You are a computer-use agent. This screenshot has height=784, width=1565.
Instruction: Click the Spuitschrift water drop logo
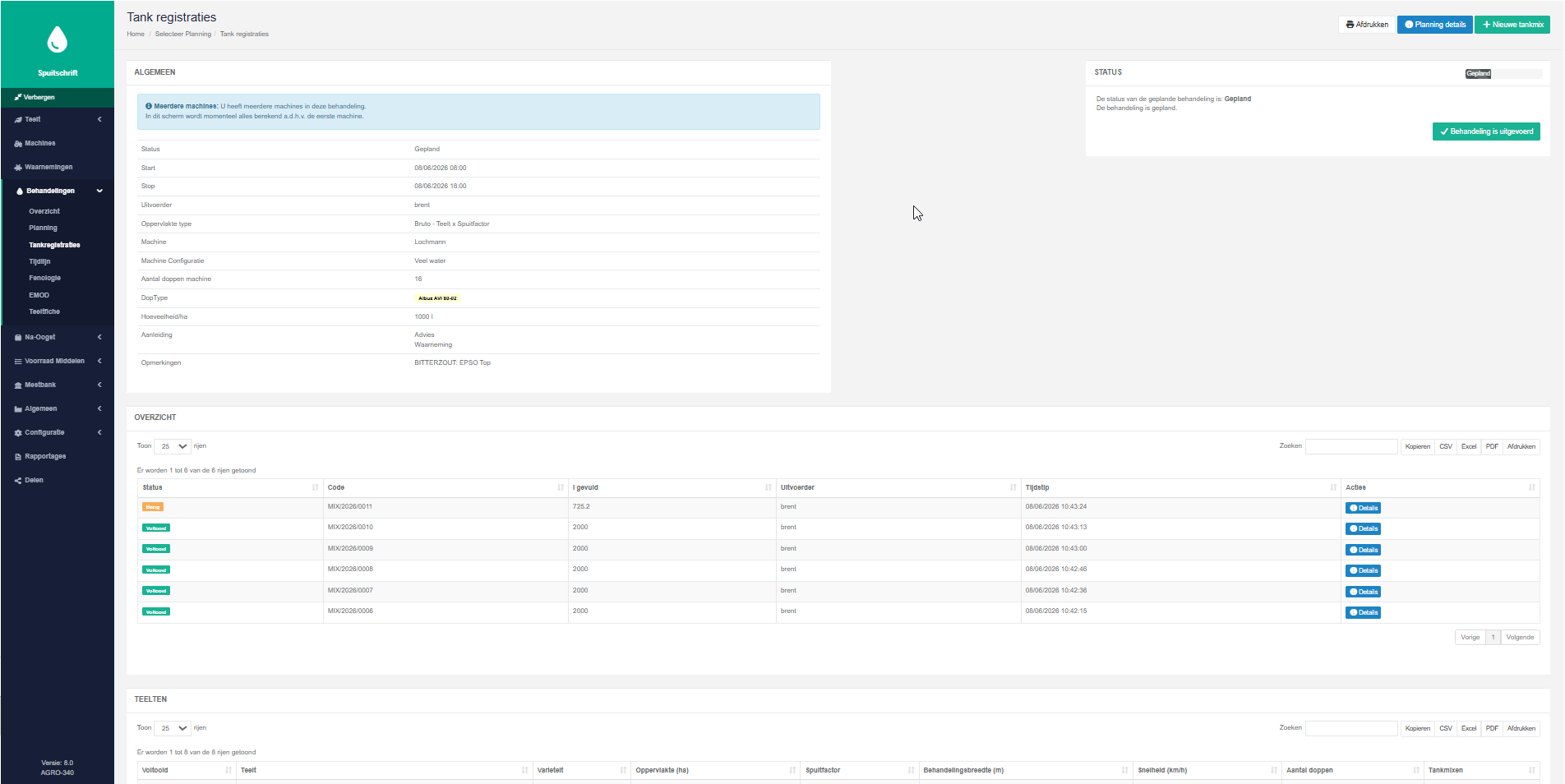coord(57,39)
